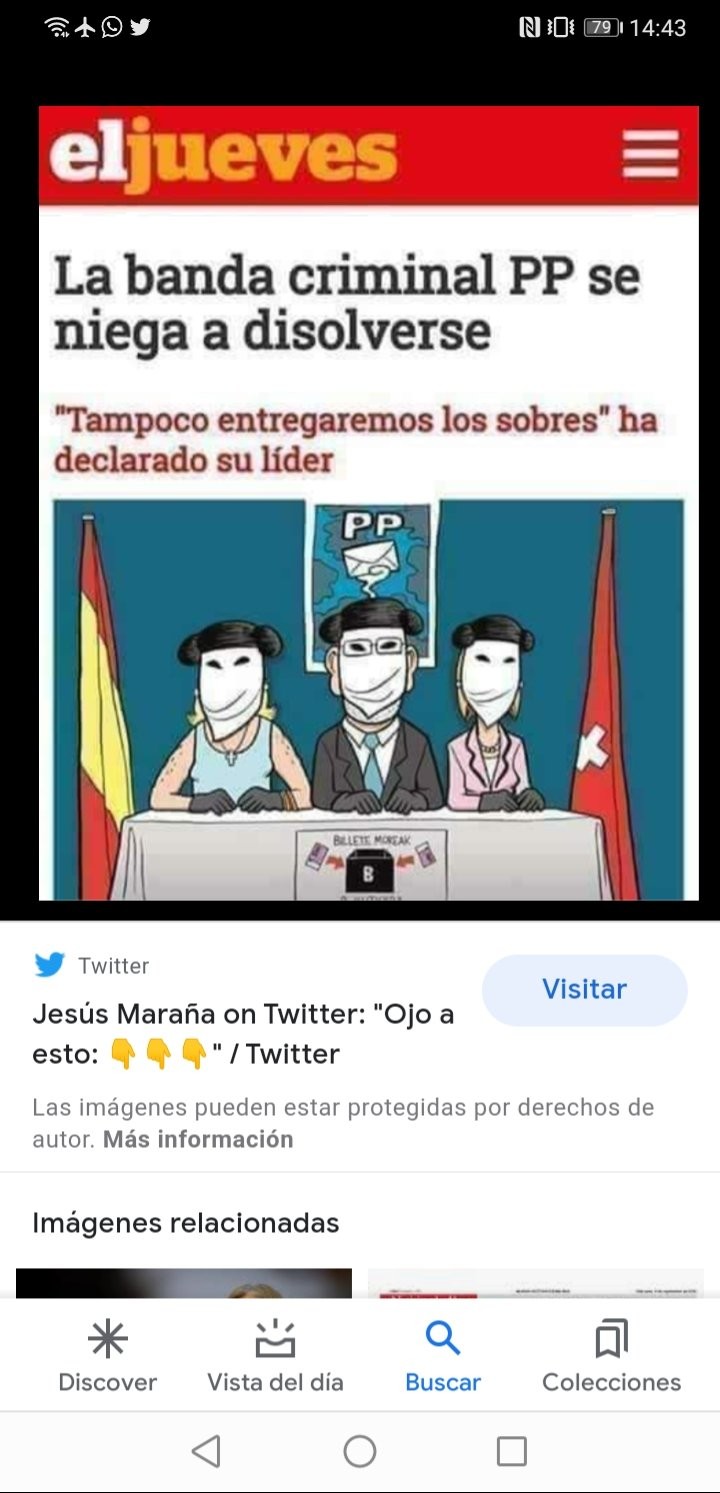Open the Más información link

[198, 1139]
